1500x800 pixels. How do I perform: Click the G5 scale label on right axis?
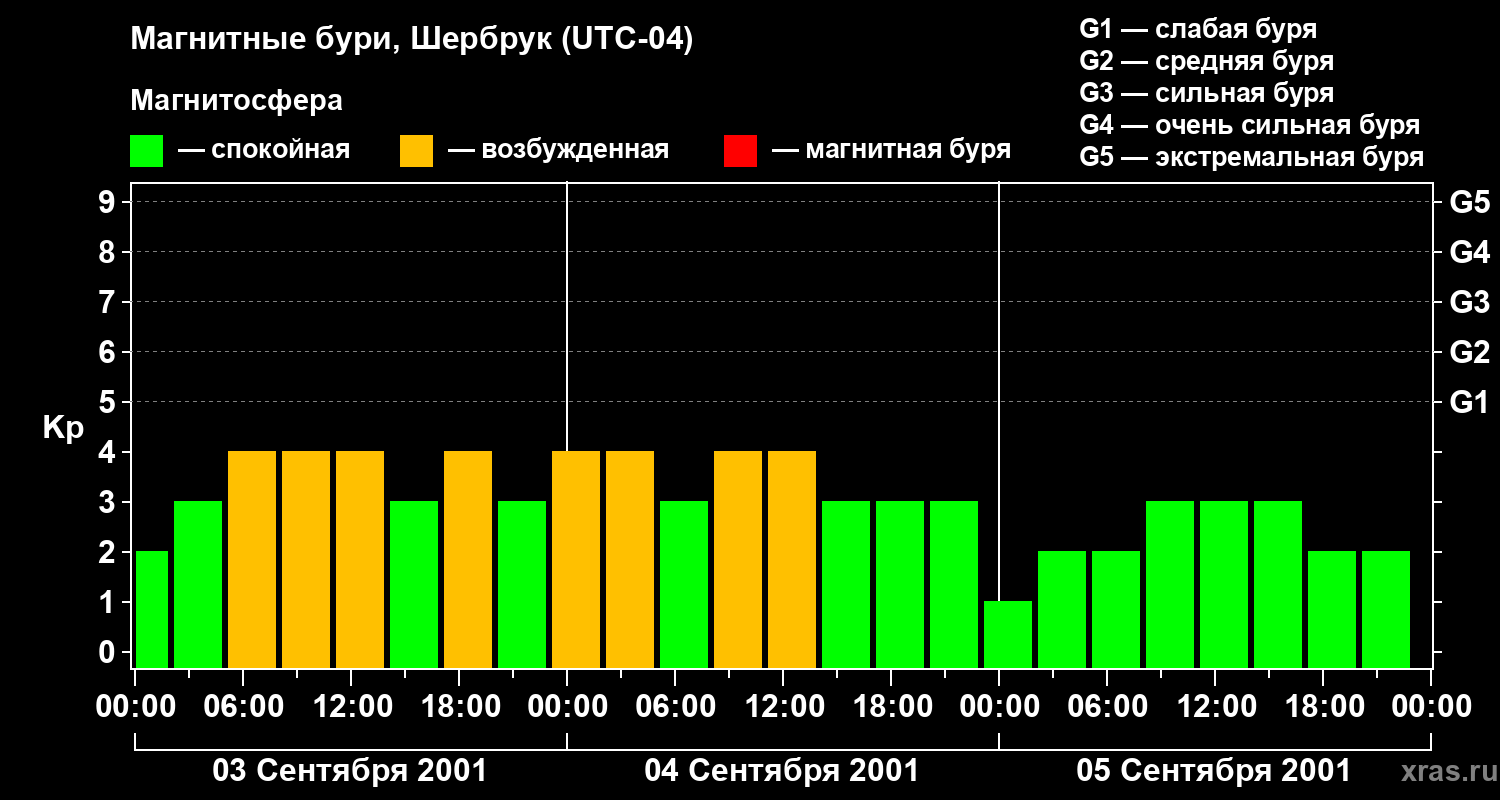tap(1469, 203)
